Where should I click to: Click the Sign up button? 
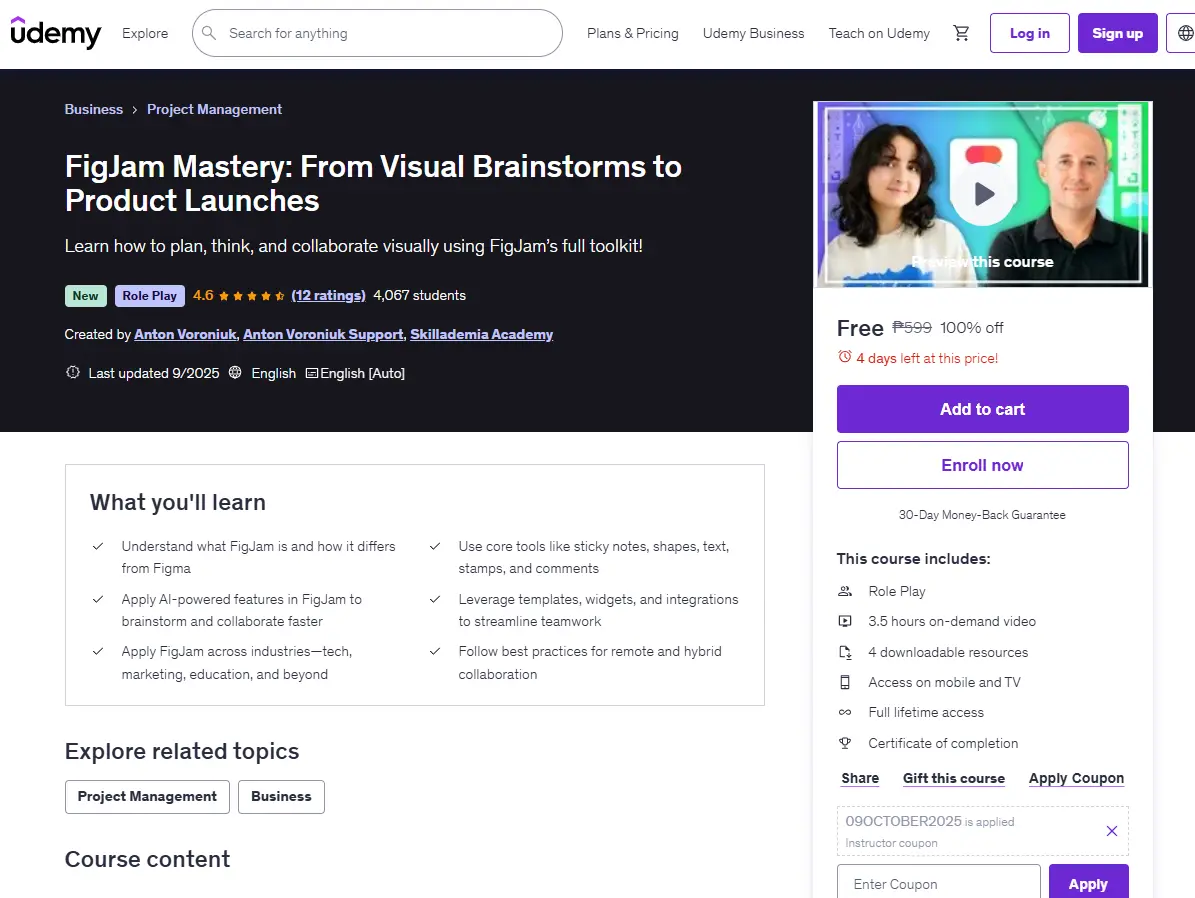click(1117, 33)
